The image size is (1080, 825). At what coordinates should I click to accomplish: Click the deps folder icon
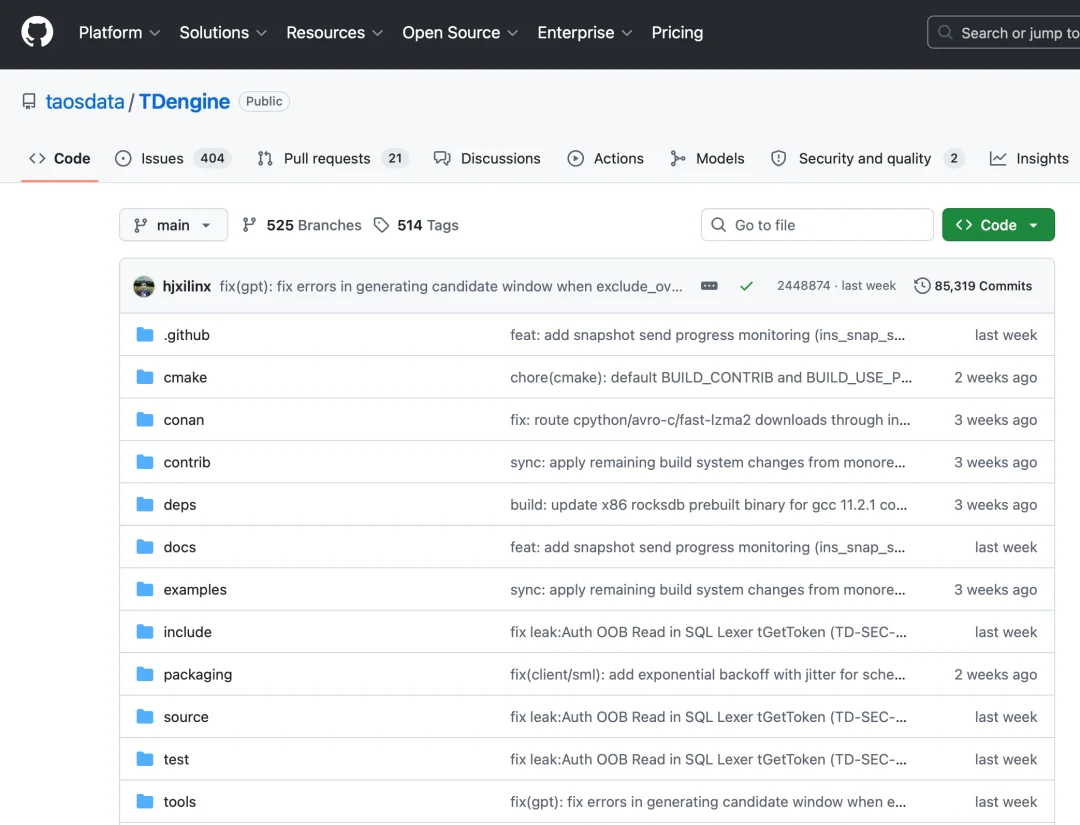pyautogui.click(x=145, y=505)
